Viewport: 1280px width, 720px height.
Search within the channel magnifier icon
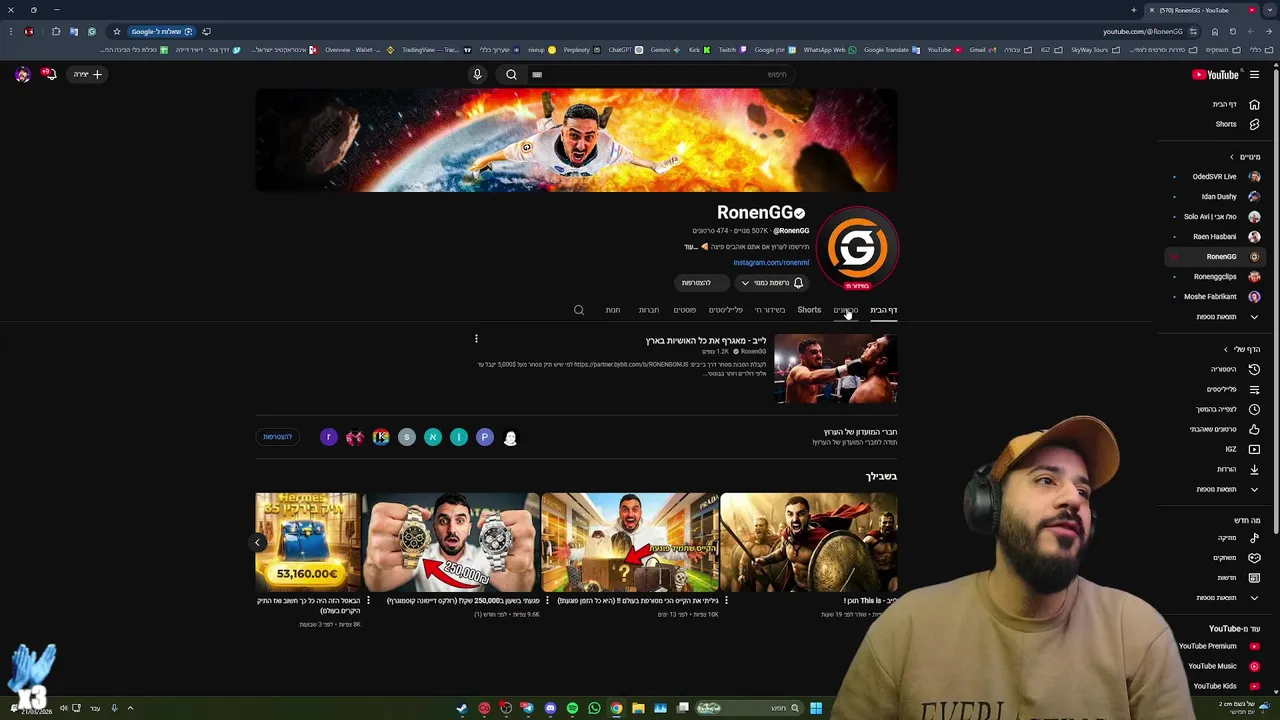coord(579,310)
